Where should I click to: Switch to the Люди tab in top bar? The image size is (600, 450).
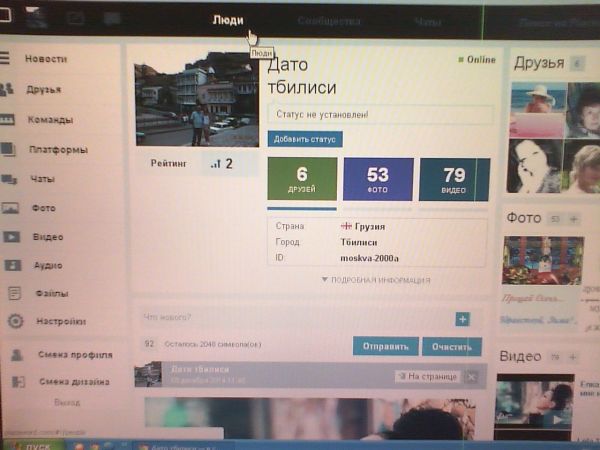point(228,19)
